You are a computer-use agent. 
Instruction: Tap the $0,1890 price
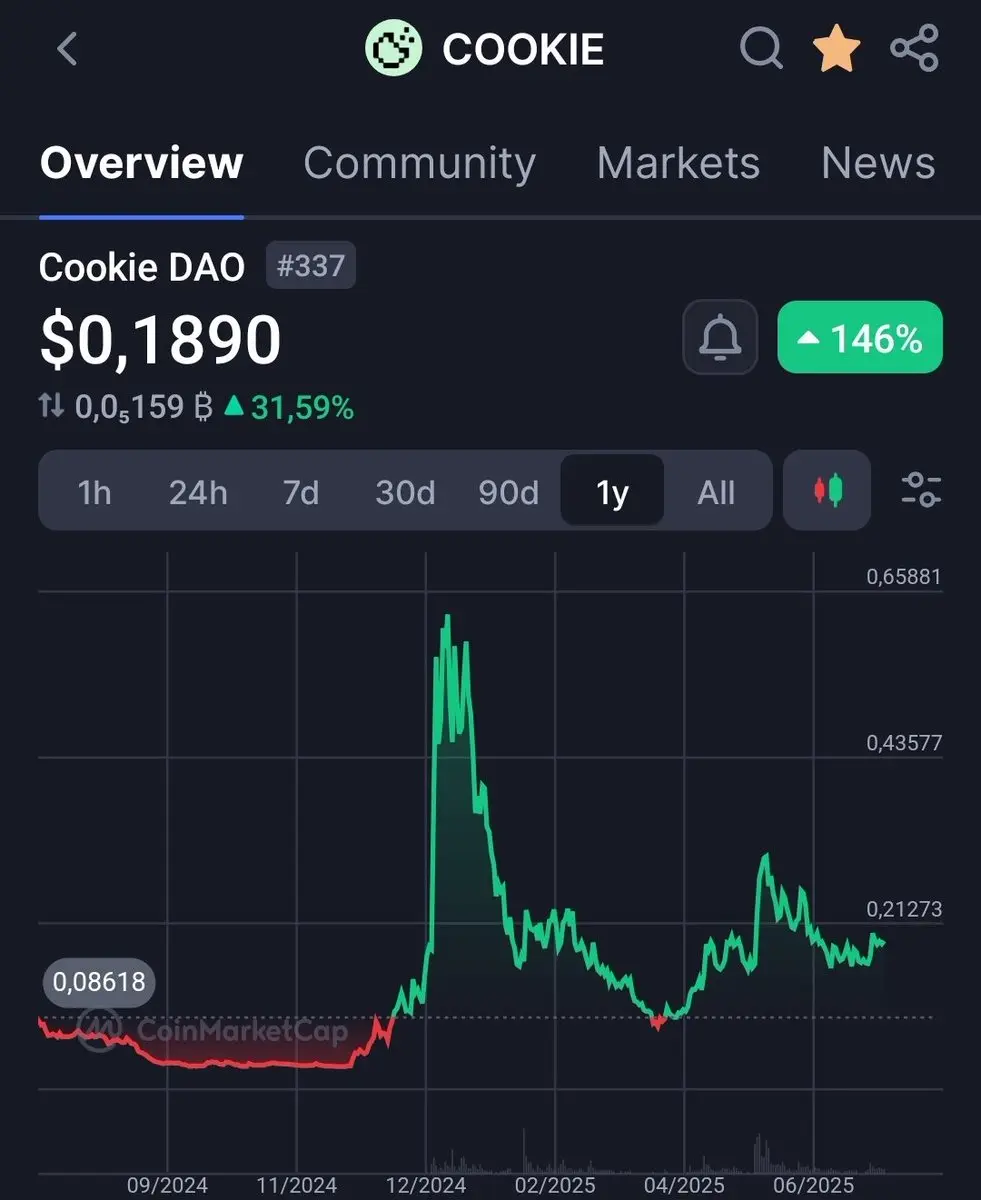(160, 339)
